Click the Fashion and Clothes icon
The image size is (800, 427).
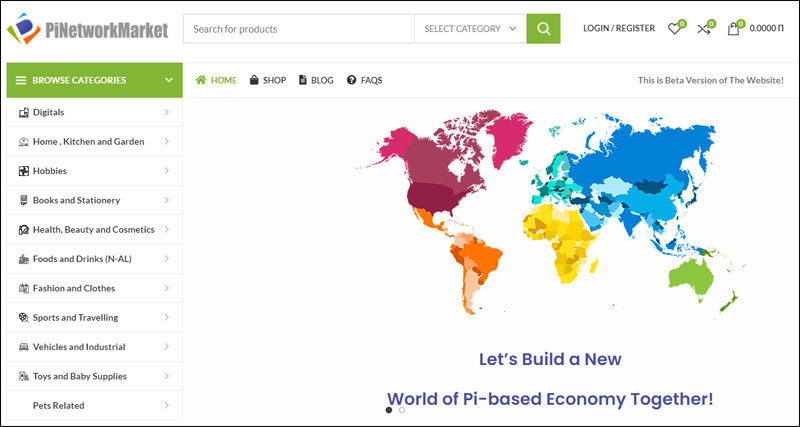[x=23, y=289]
